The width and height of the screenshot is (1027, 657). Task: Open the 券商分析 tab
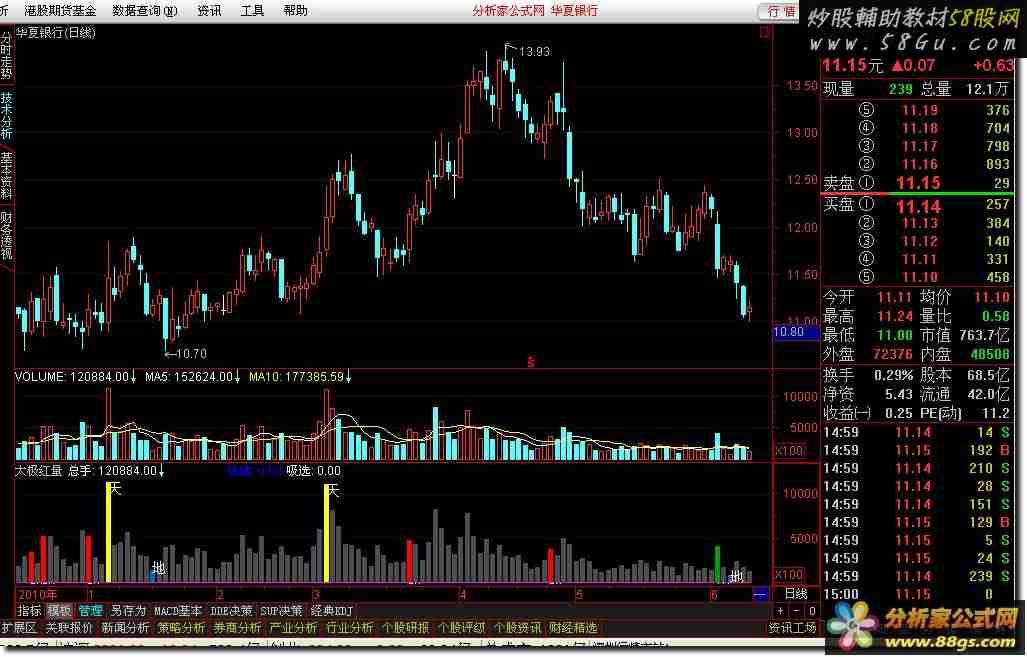[x=238, y=628]
